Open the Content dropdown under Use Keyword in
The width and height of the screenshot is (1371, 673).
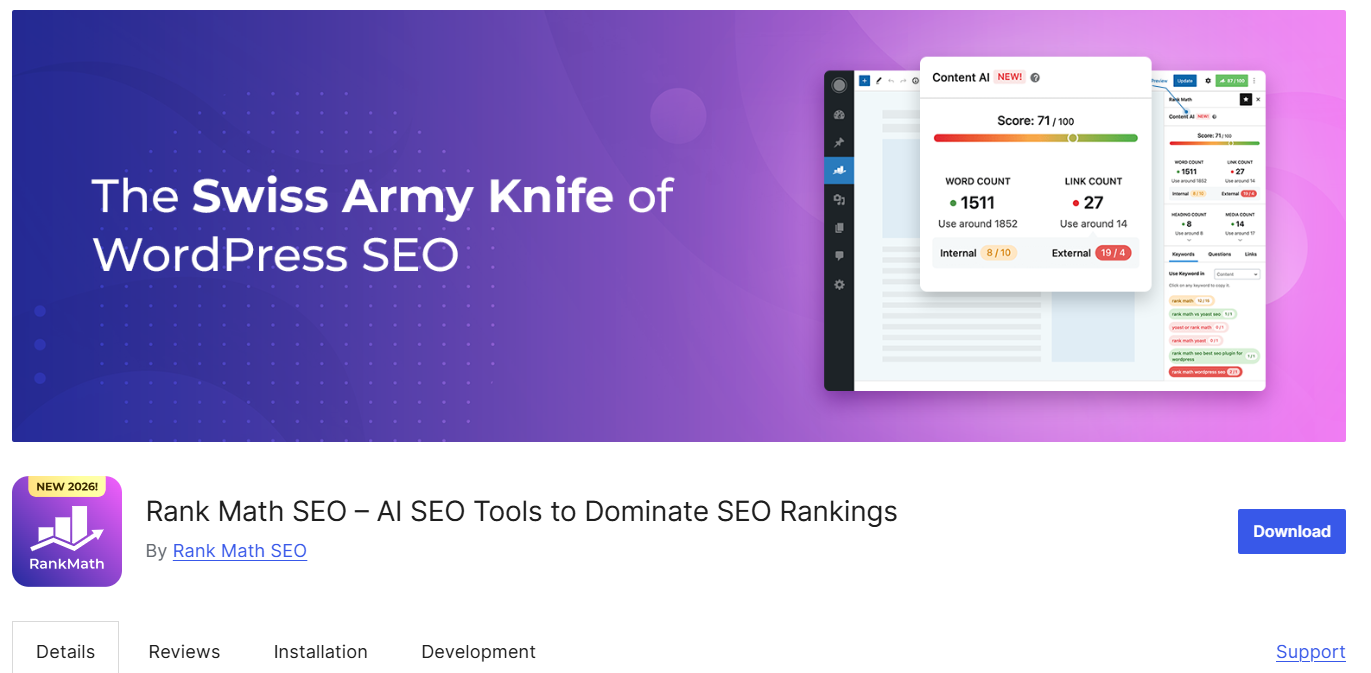pos(1235,274)
